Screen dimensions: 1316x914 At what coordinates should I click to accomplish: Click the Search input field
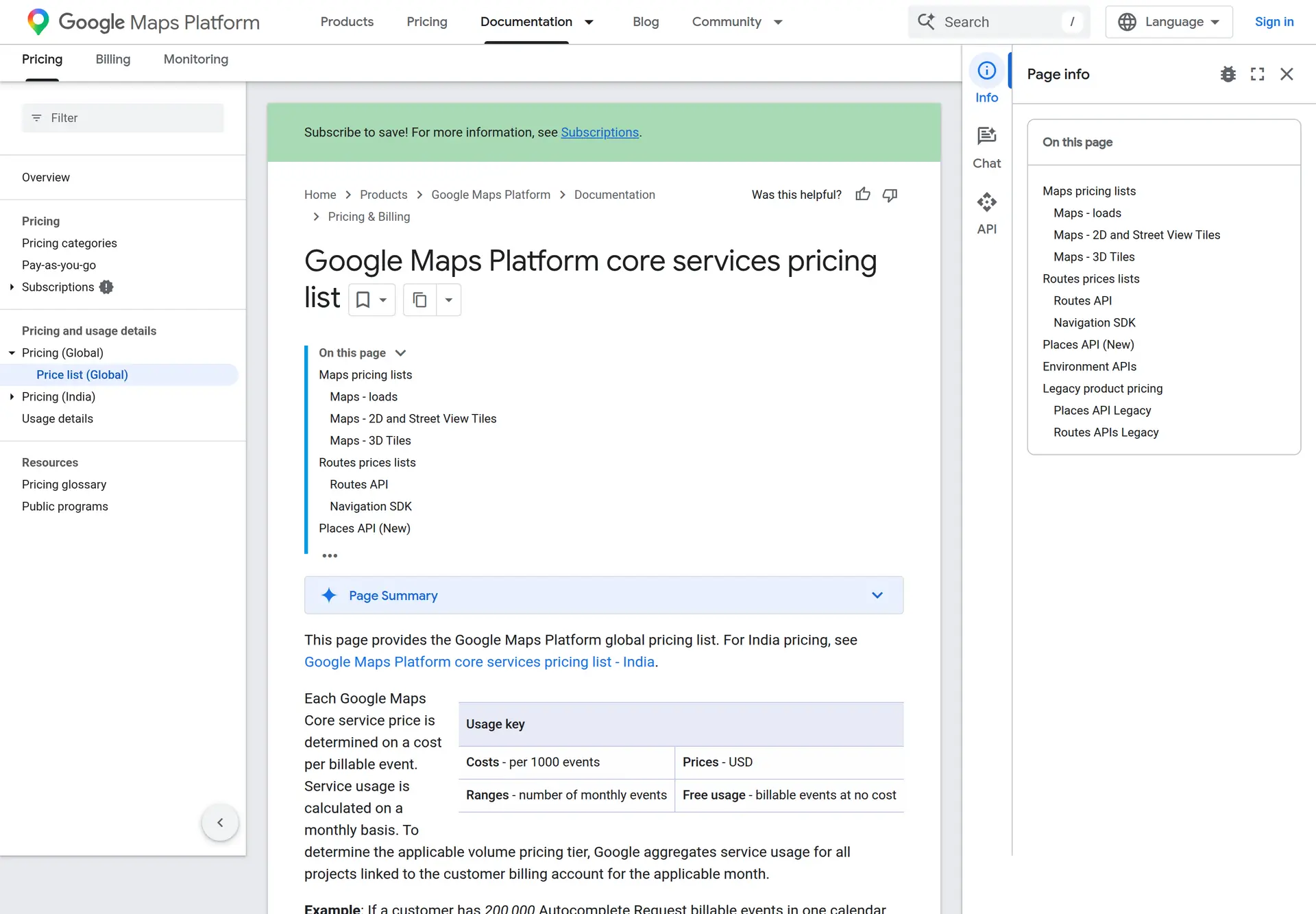pos(999,22)
